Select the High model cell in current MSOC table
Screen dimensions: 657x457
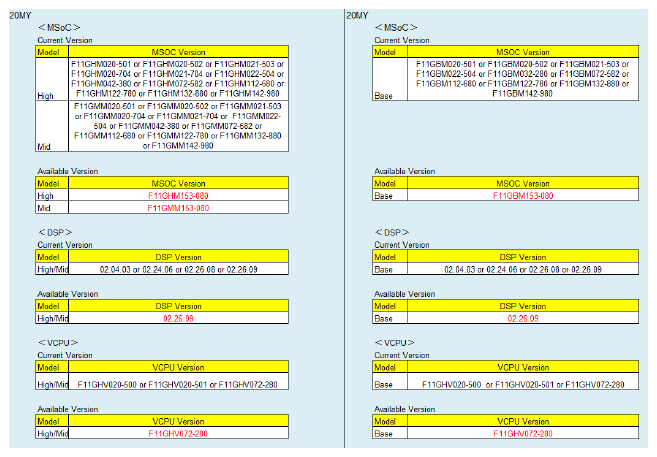47,97
